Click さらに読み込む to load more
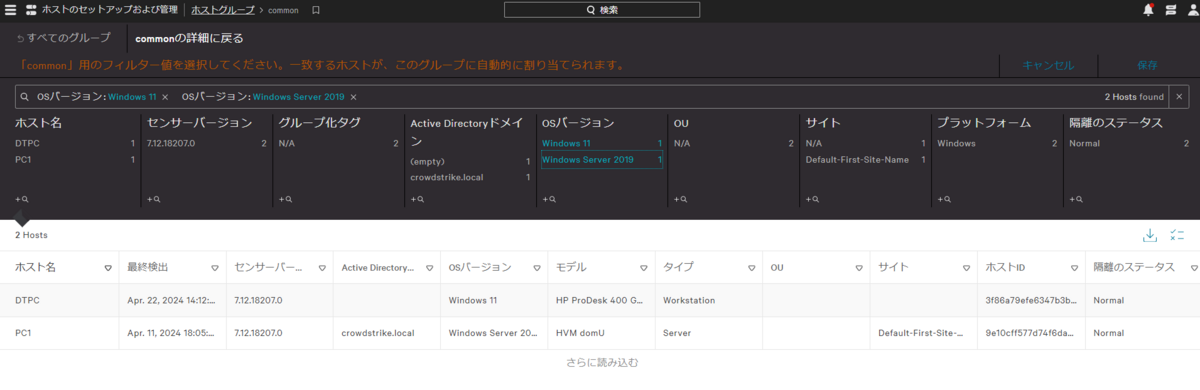 602,362
